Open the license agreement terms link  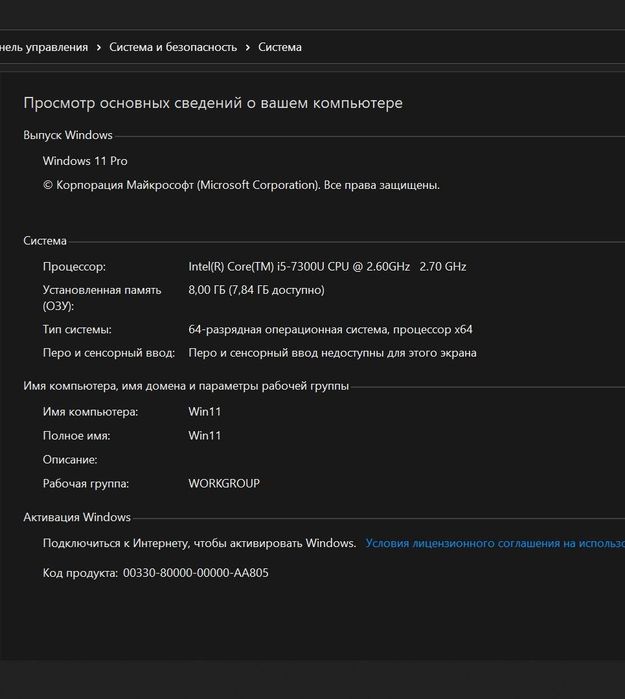pos(495,543)
